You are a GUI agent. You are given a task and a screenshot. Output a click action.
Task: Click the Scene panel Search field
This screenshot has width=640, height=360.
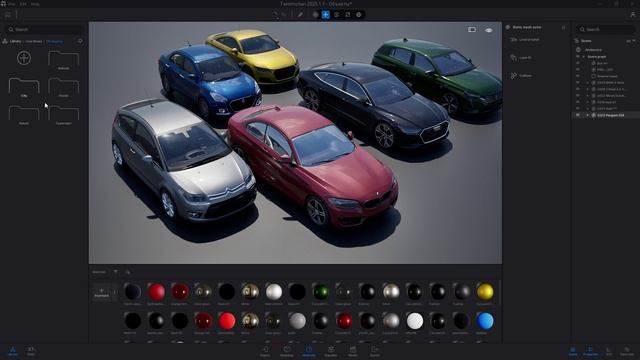pos(605,29)
